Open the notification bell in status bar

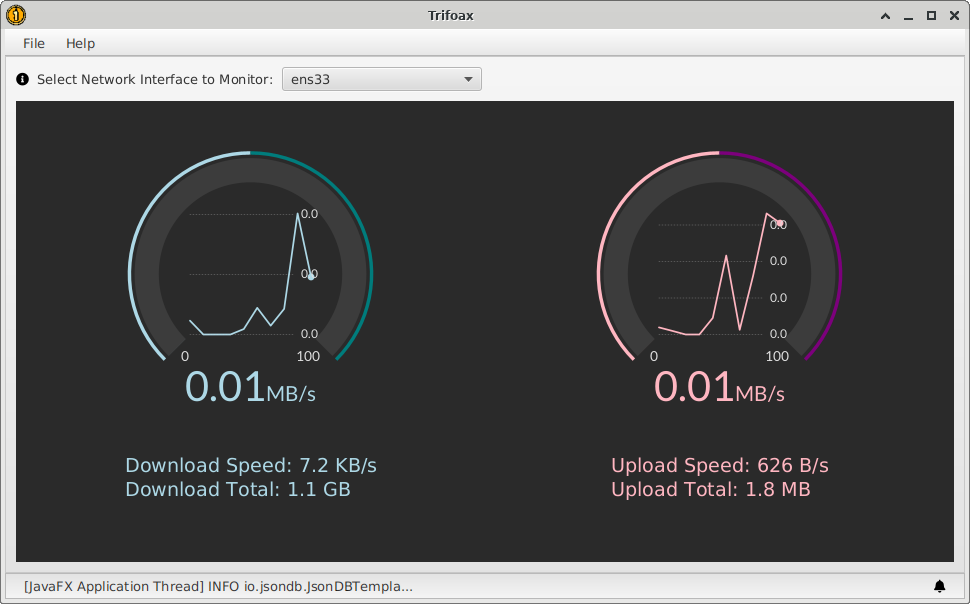(x=939, y=586)
